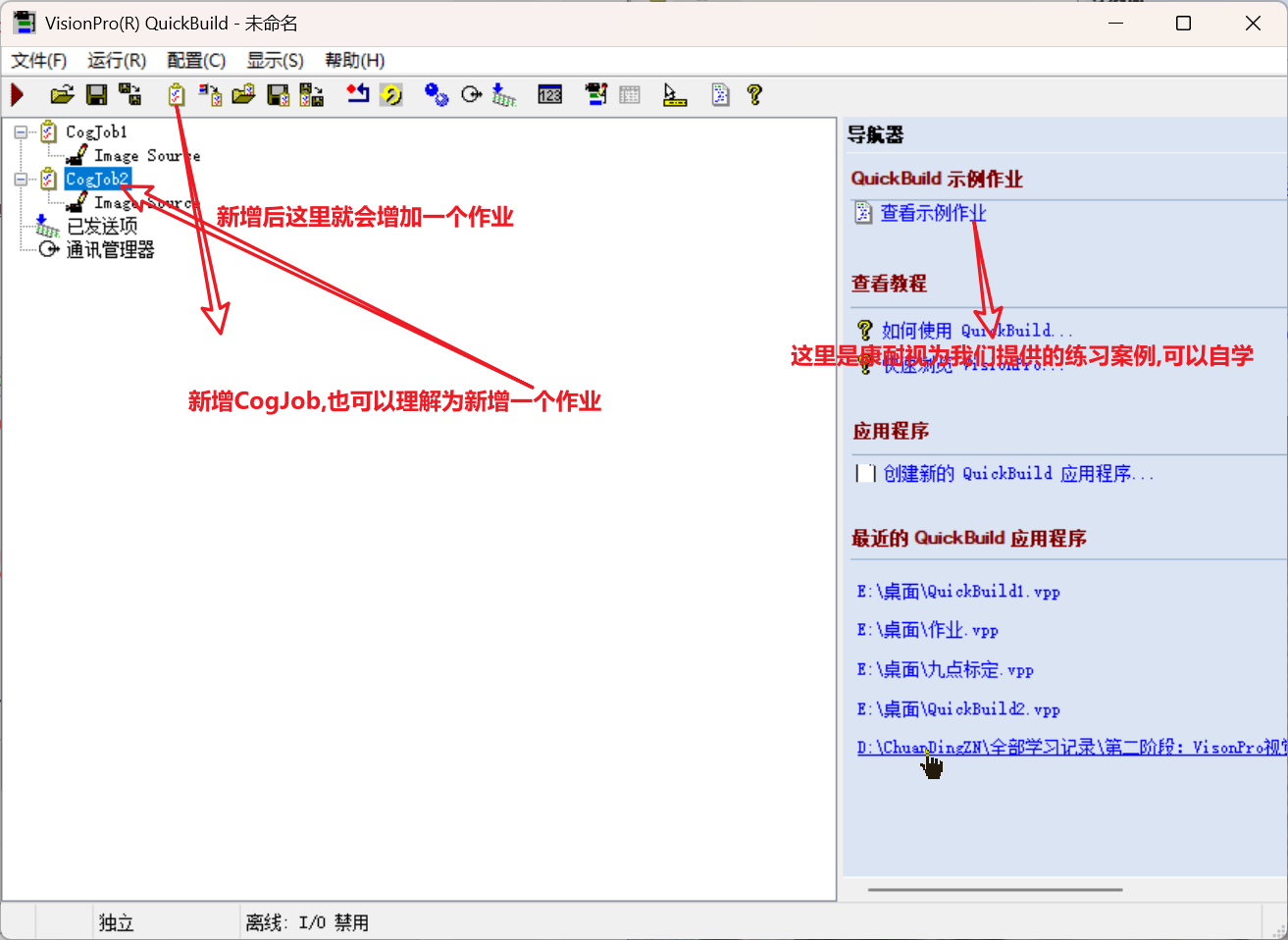
Task: Click the navigator panel horizontal scrollbar
Action: [x=995, y=890]
